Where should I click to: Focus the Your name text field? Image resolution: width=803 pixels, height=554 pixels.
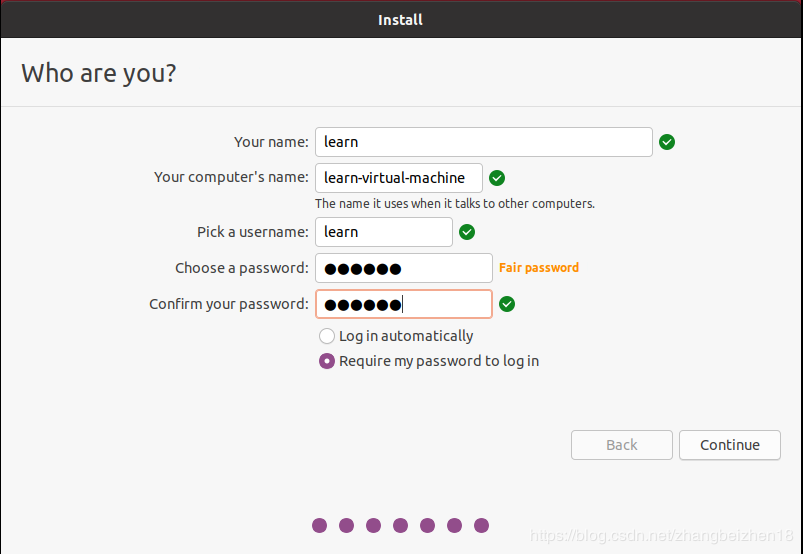pyautogui.click(x=483, y=142)
